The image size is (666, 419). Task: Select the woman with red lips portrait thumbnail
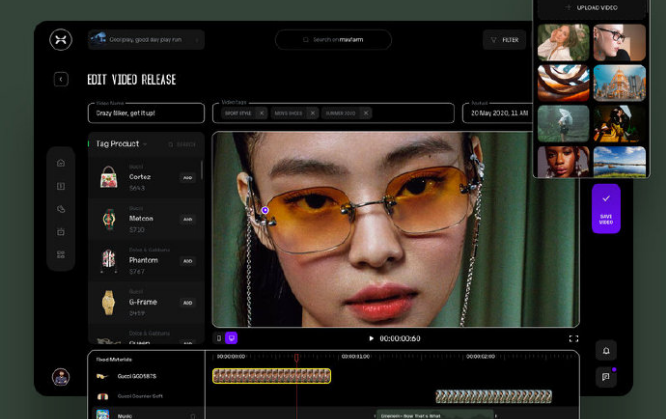tap(563, 161)
